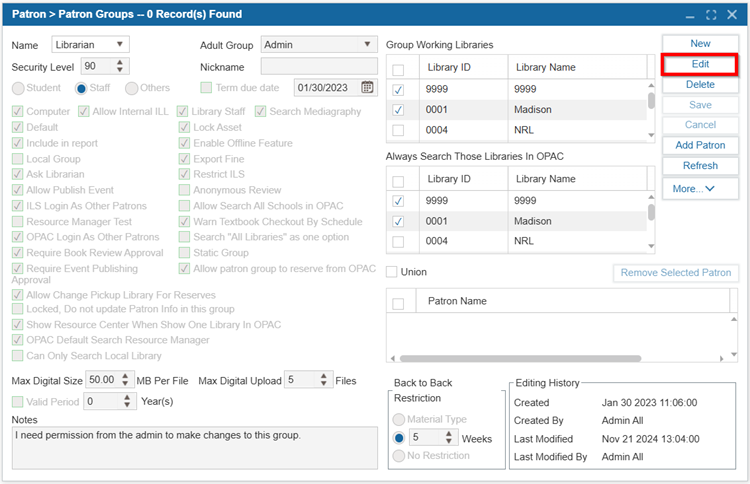750x484 pixels.
Task: Click the Add Patron button
Action: click(700, 145)
